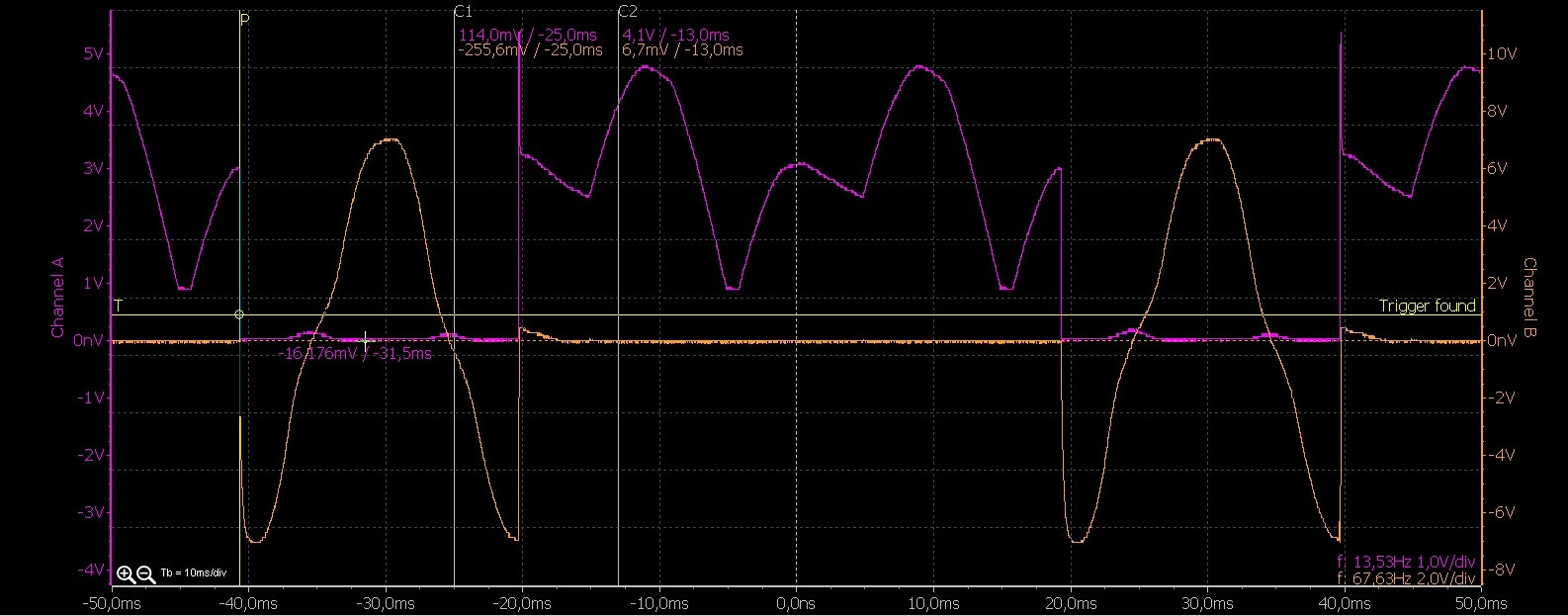
Task: Click the 0,0ms time axis label
Action: [x=795, y=603]
